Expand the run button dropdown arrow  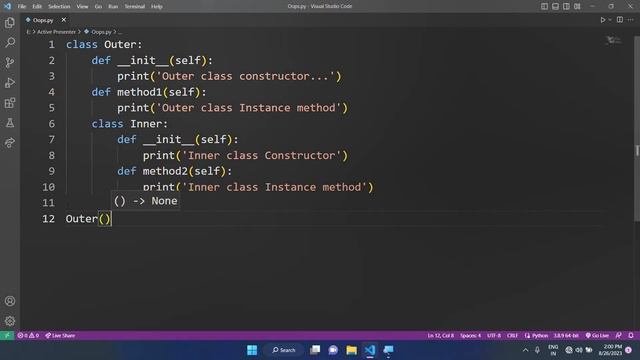point(610,20)
